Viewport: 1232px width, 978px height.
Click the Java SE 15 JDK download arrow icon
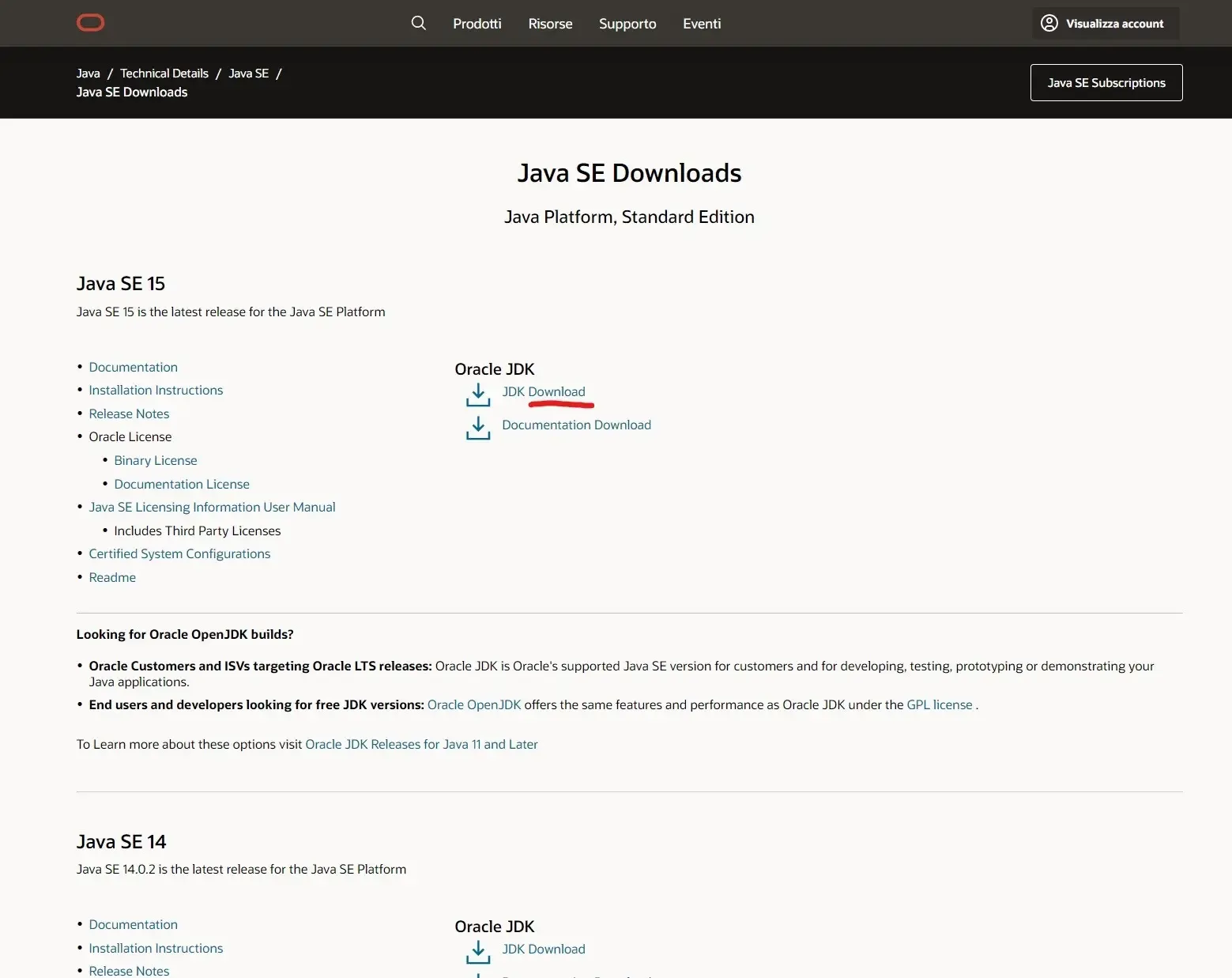point(478,395)
